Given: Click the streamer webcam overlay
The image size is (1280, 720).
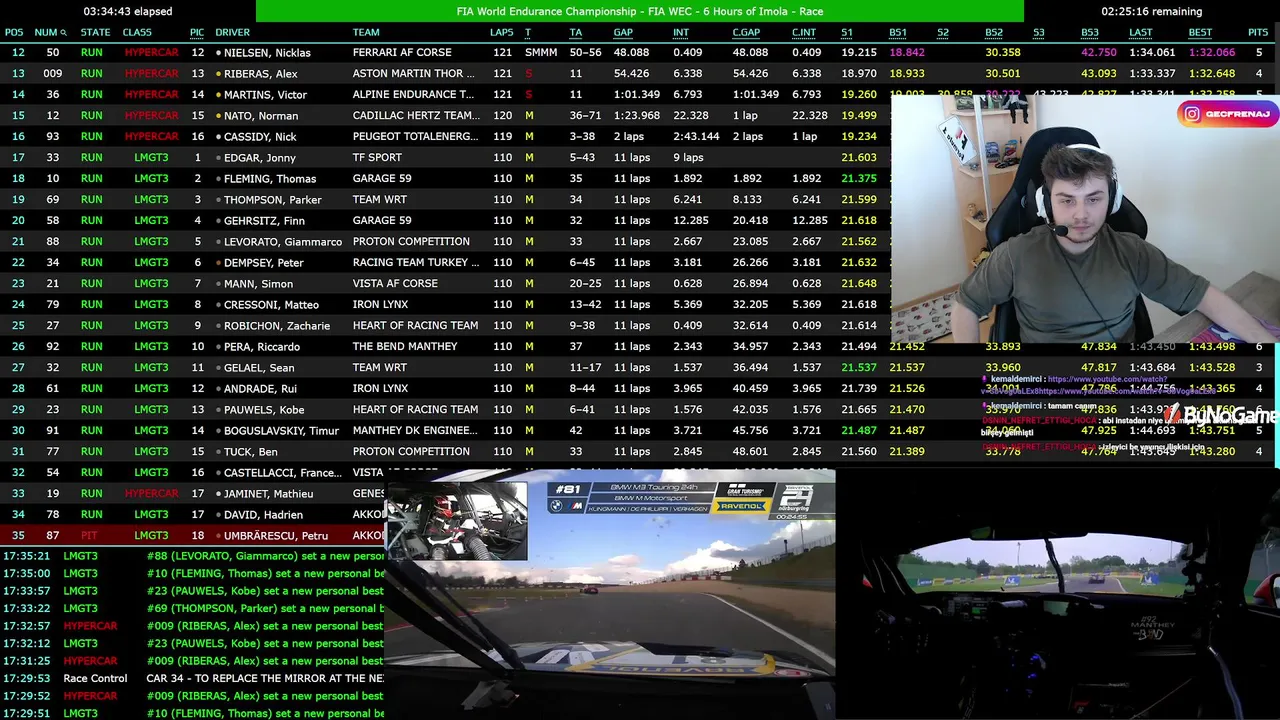Looking at the screenshot, I should click(x=1085, y=219).
